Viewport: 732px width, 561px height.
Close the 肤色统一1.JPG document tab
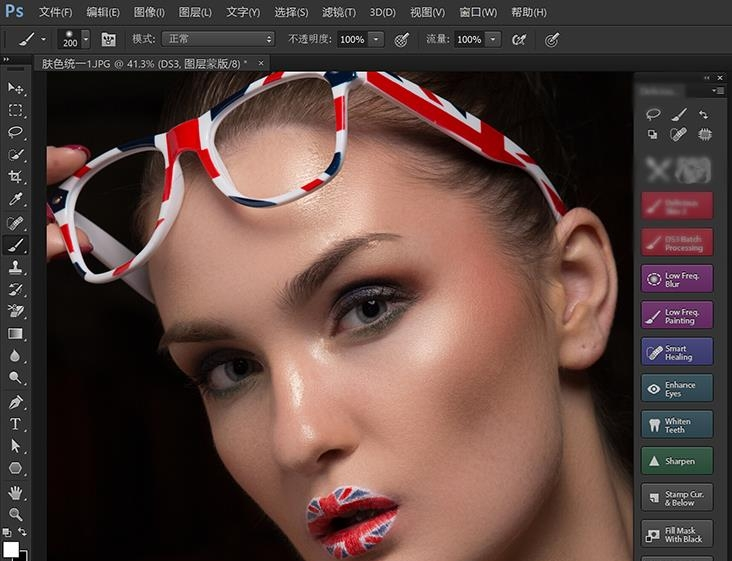click(262, 62)
